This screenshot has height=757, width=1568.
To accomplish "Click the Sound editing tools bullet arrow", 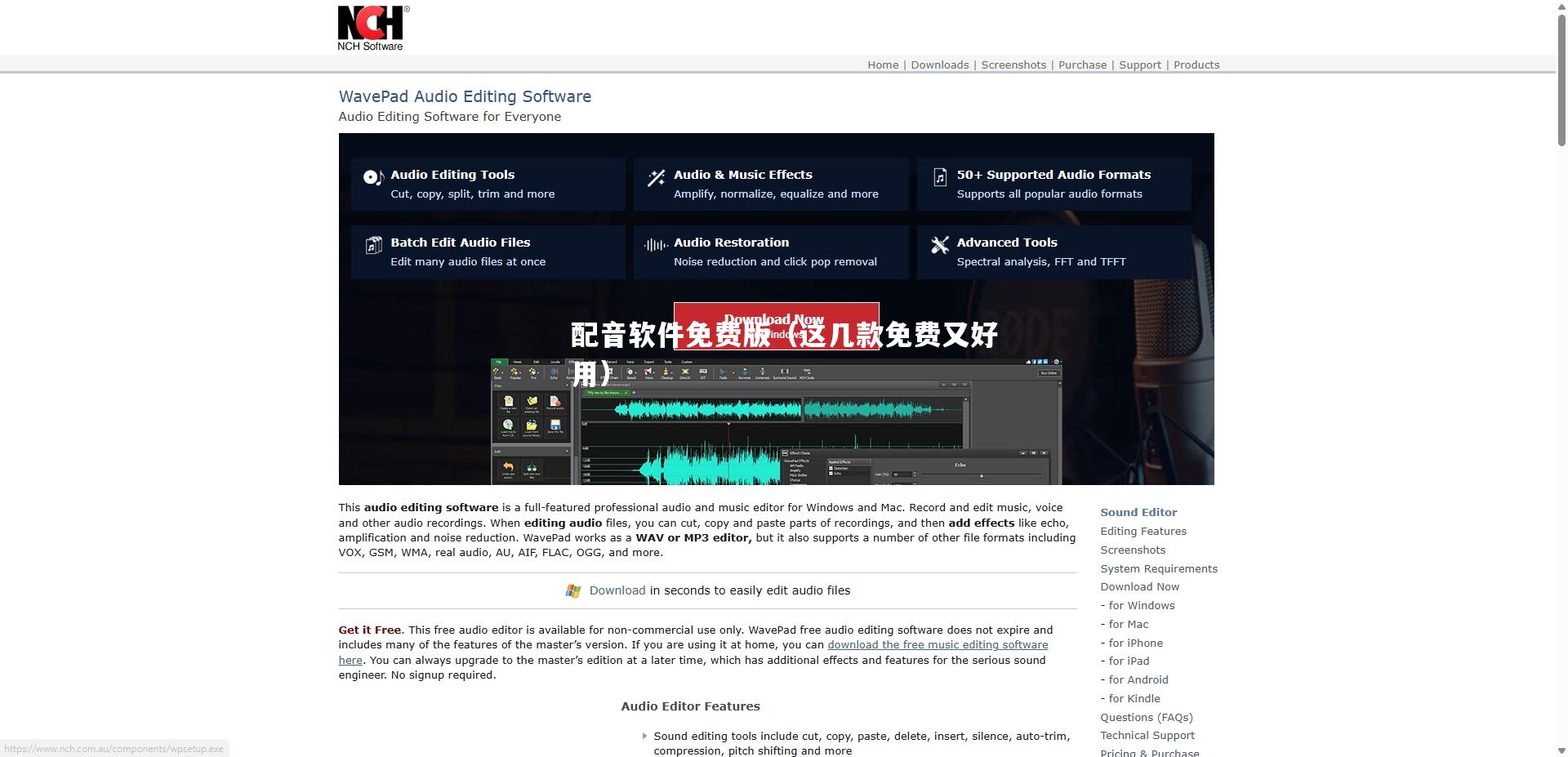I will pyautogui.click(x=644, y=737).
